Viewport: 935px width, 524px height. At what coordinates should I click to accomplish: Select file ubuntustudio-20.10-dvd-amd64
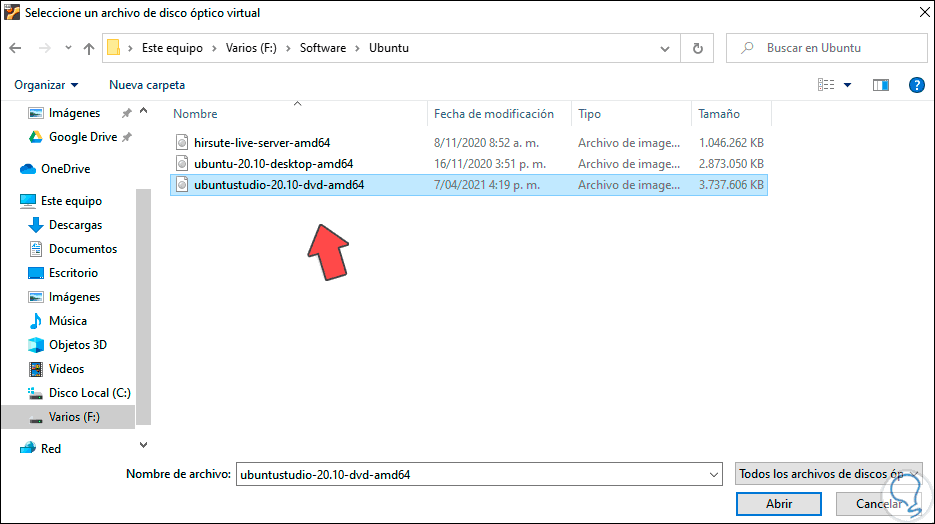278,185
